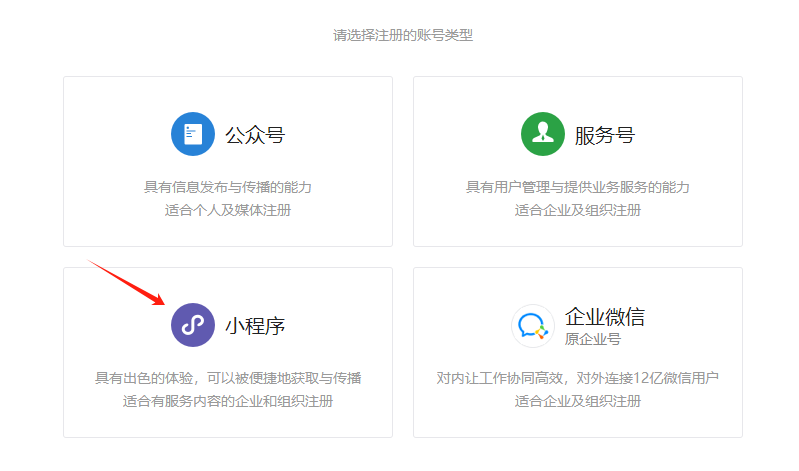Select the 服务号 account type title
The width and height of the screenshot is (799, 471).
pyautogui.click(x=605, y=135)
